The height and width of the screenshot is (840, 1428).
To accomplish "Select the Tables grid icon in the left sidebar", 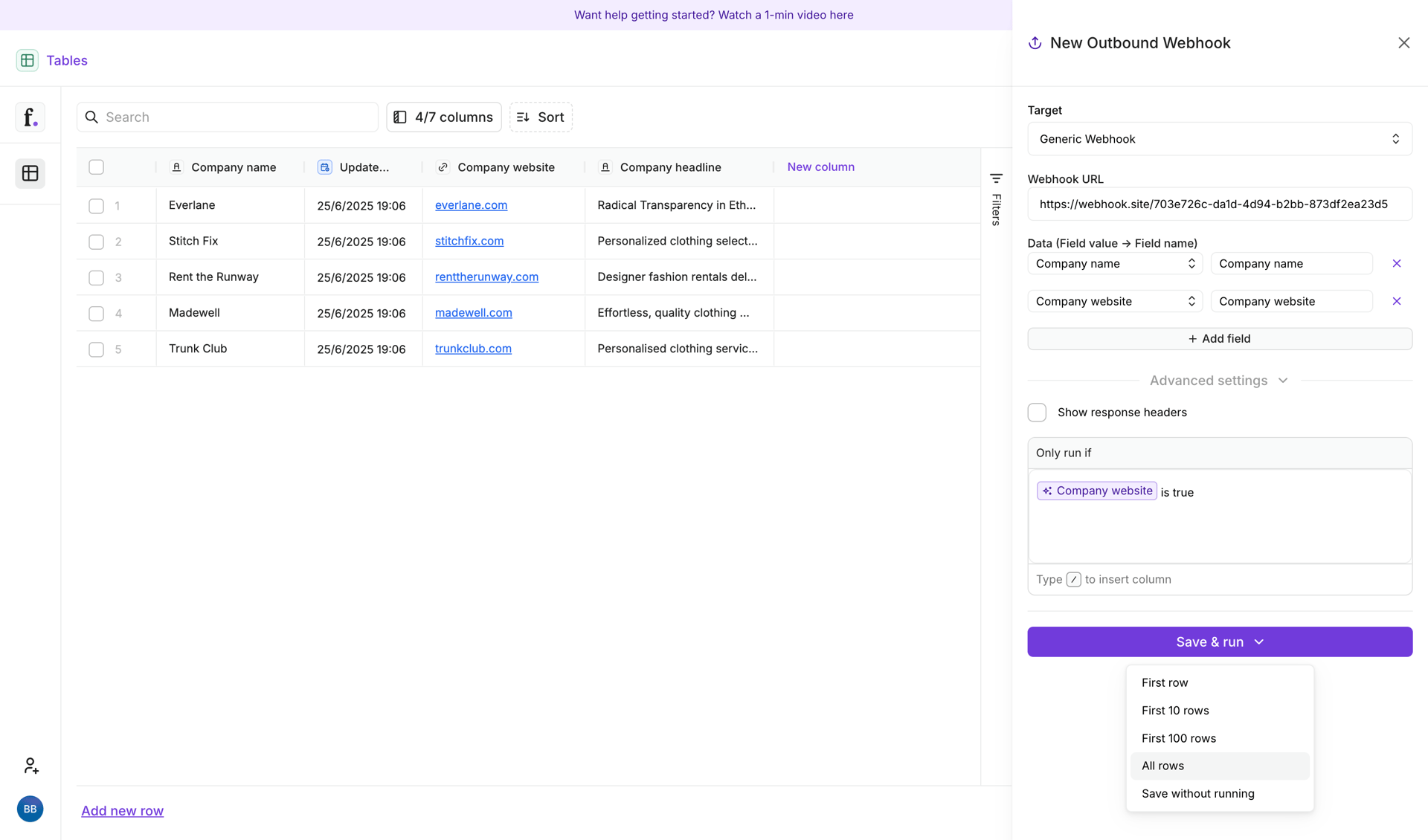I will click(30, 173).
